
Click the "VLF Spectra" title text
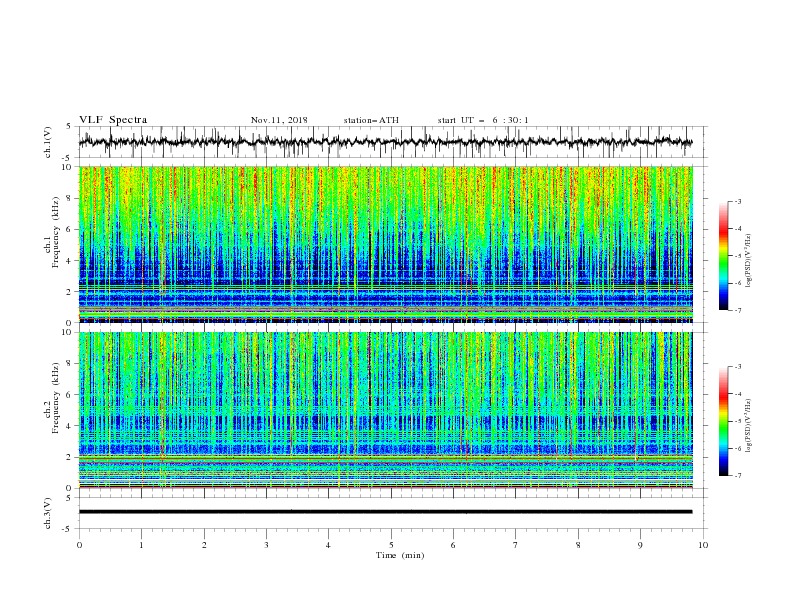(x=113, y=120)
